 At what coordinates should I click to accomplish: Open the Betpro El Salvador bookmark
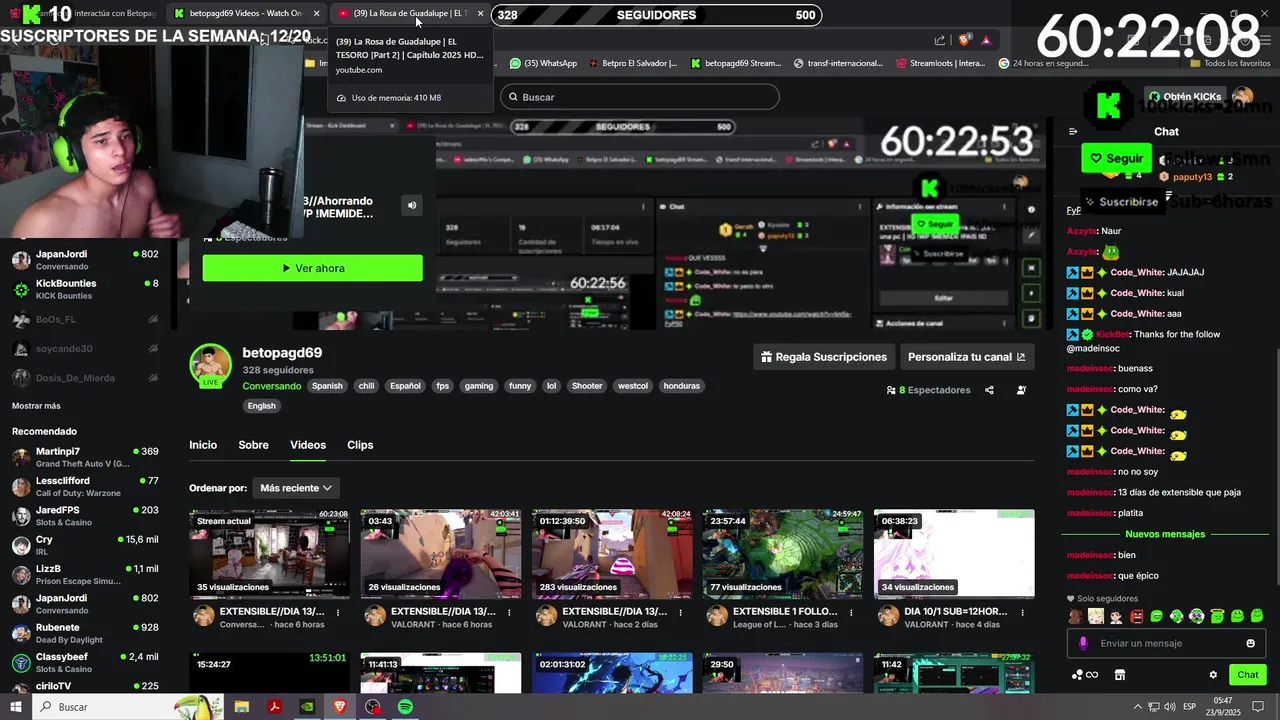[x=632, y=63]
